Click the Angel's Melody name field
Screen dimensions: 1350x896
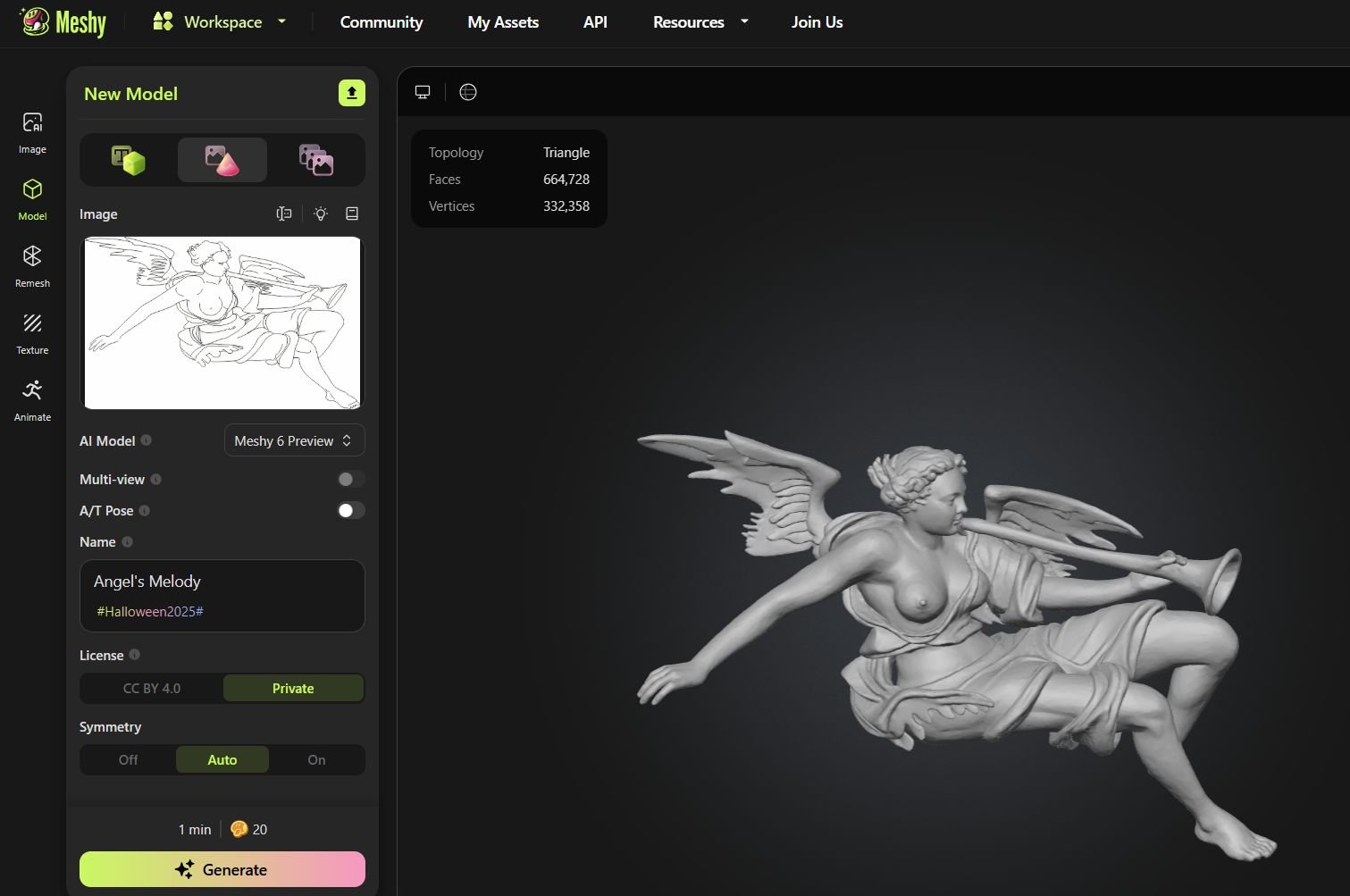(x=222, y=582)
